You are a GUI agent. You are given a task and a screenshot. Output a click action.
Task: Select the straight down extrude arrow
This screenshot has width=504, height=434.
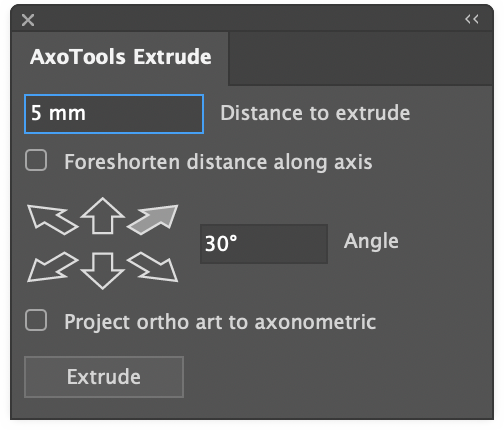[103, 271]
